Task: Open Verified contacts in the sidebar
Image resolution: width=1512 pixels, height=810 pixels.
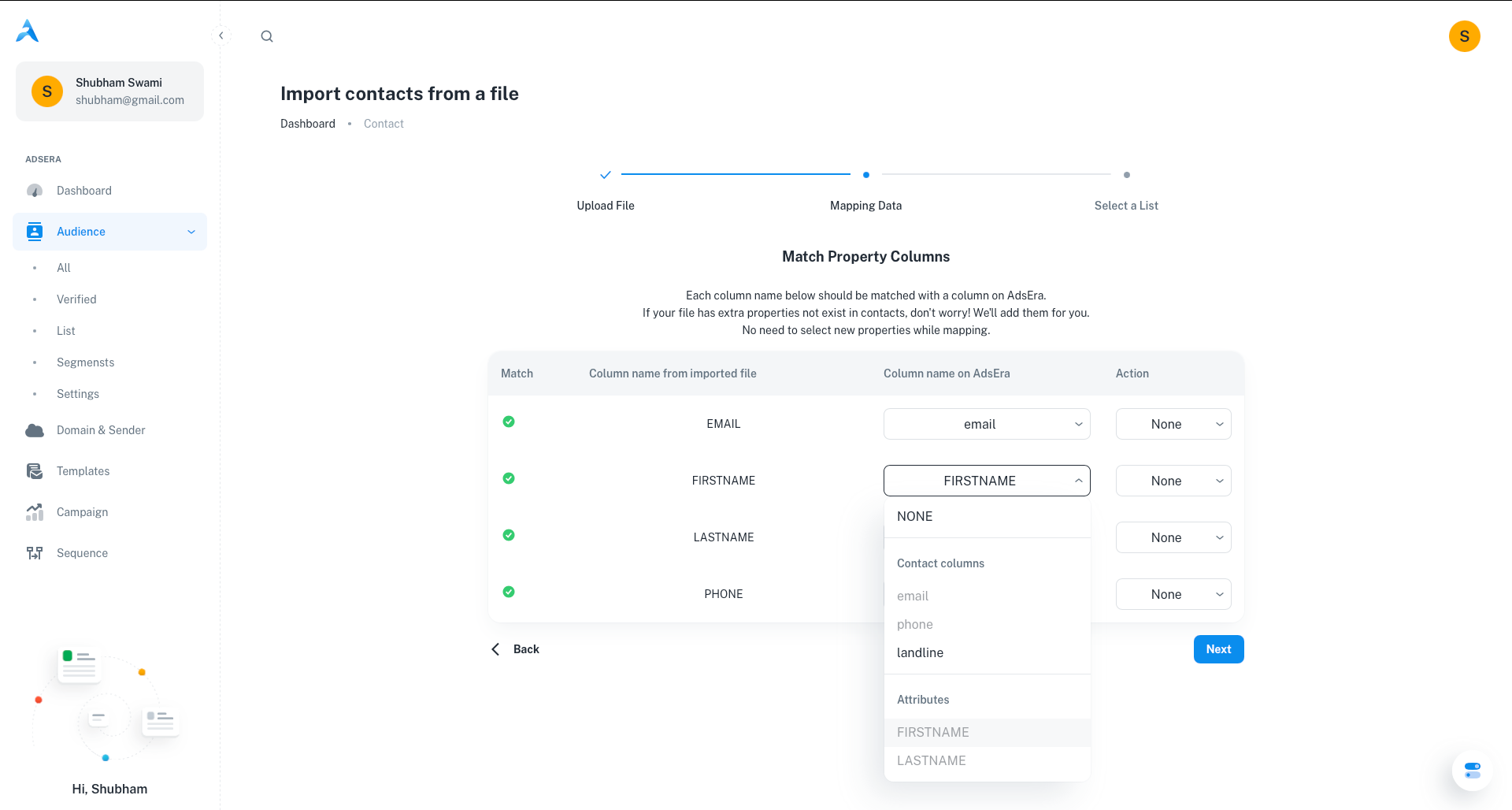Action: pos(76,299)
